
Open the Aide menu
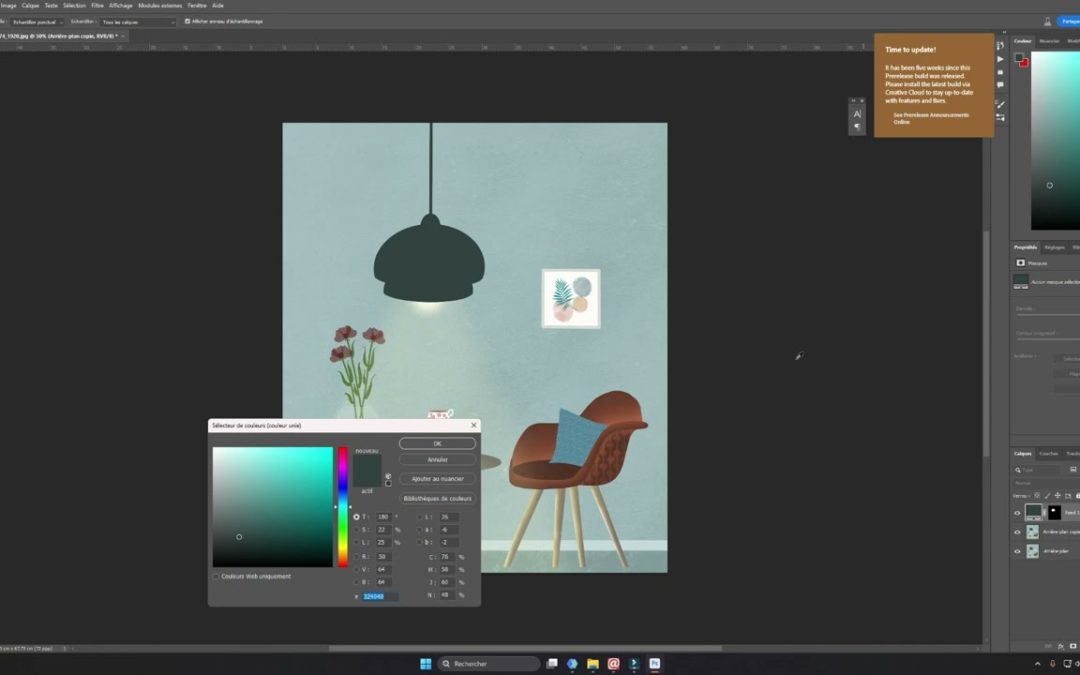click(x=218, y=6)
